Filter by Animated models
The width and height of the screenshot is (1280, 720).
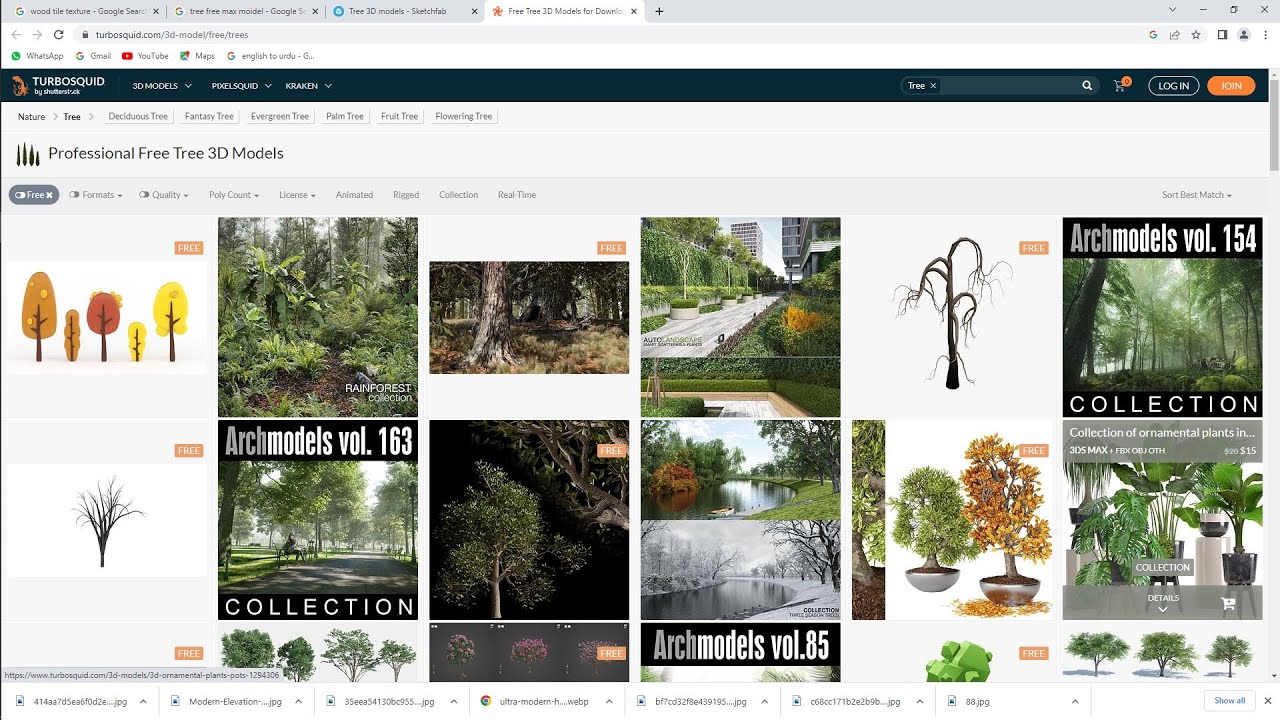pos(354,195)
